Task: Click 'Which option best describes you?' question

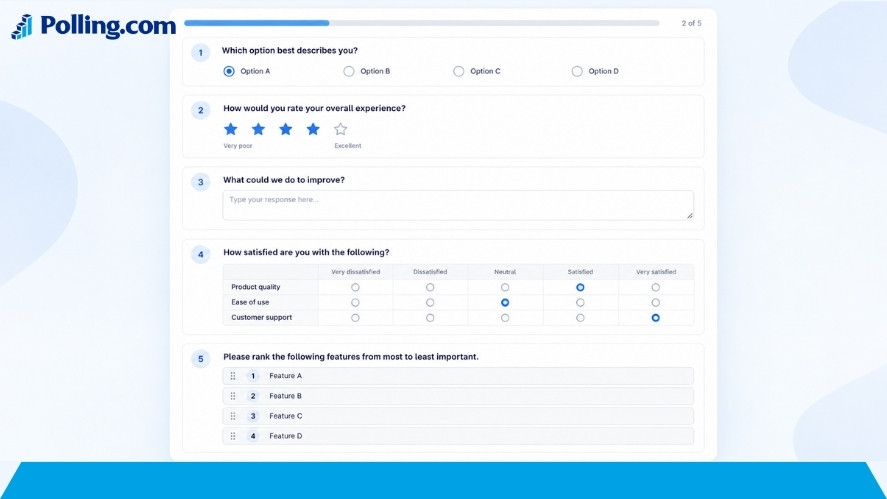Action: [x=290, y=50]
